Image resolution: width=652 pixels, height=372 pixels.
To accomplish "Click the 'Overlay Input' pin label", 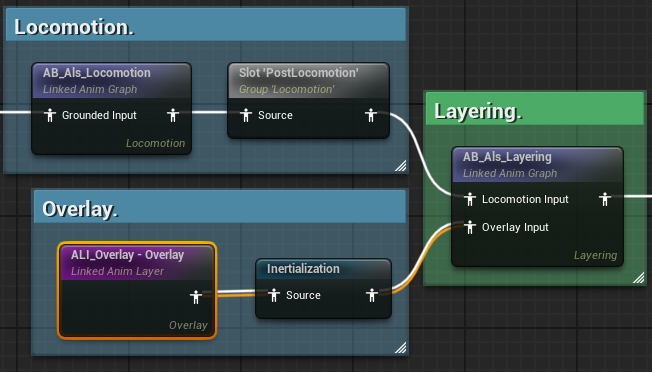I will tap(515, 227).
